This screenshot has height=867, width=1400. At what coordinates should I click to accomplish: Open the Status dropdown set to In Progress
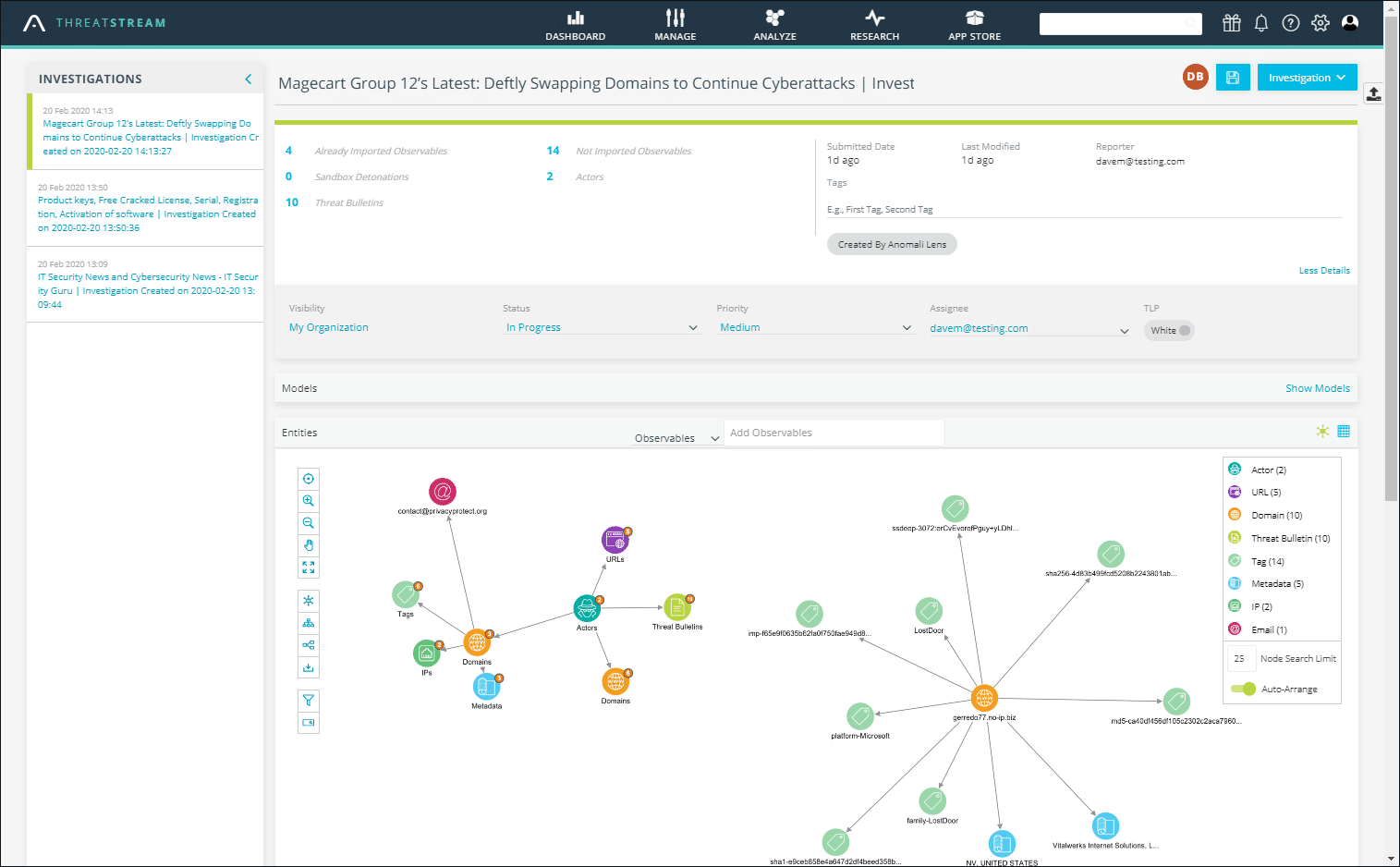coord(601,326)
